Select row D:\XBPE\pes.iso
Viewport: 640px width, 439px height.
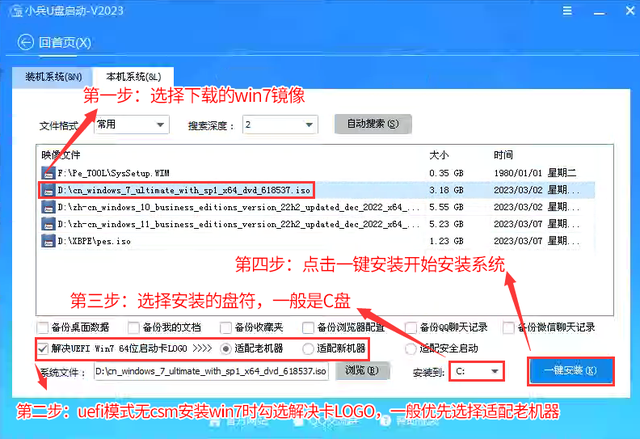coord(317,241)
